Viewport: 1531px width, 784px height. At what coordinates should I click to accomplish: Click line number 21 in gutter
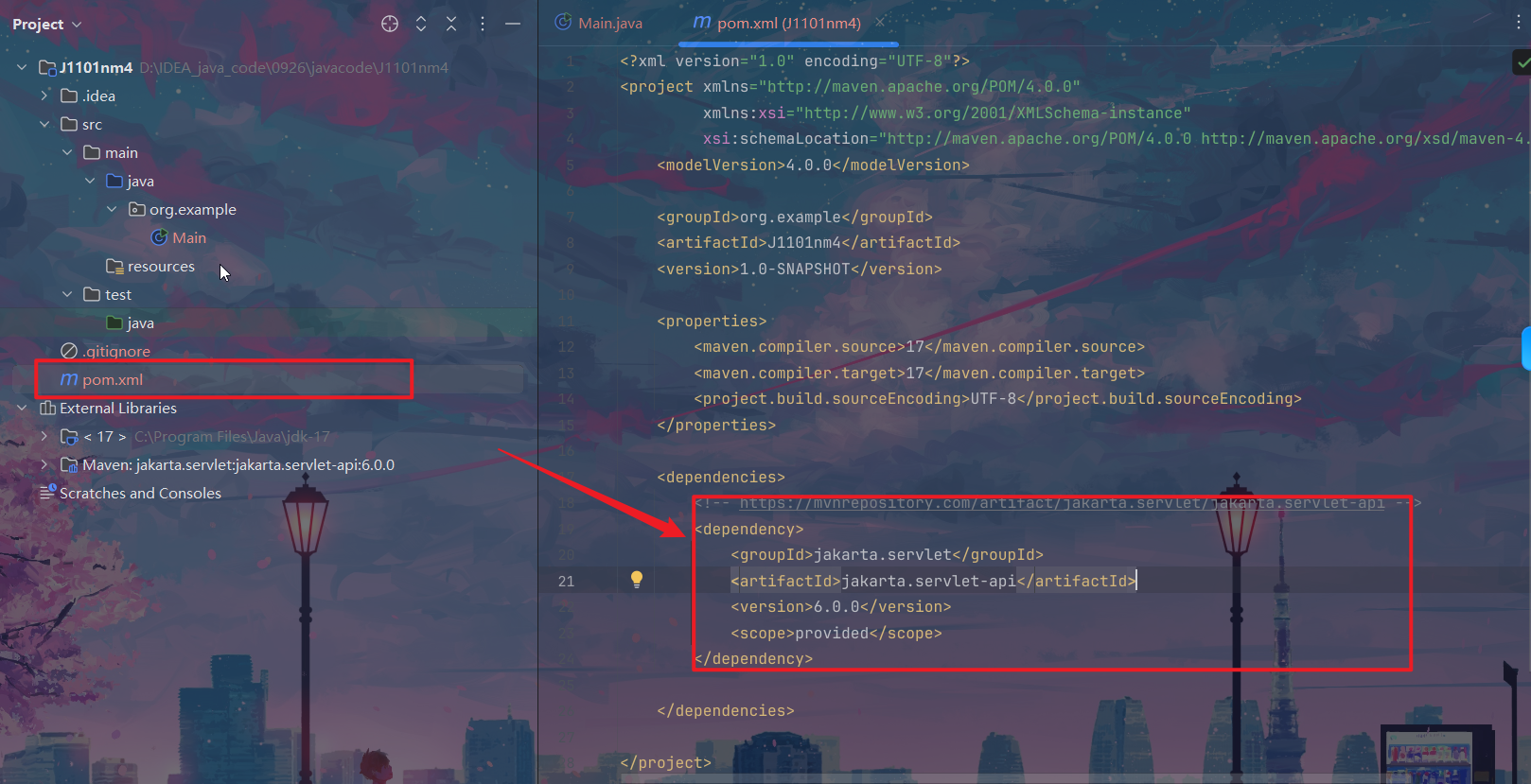(x=566, y=581)
